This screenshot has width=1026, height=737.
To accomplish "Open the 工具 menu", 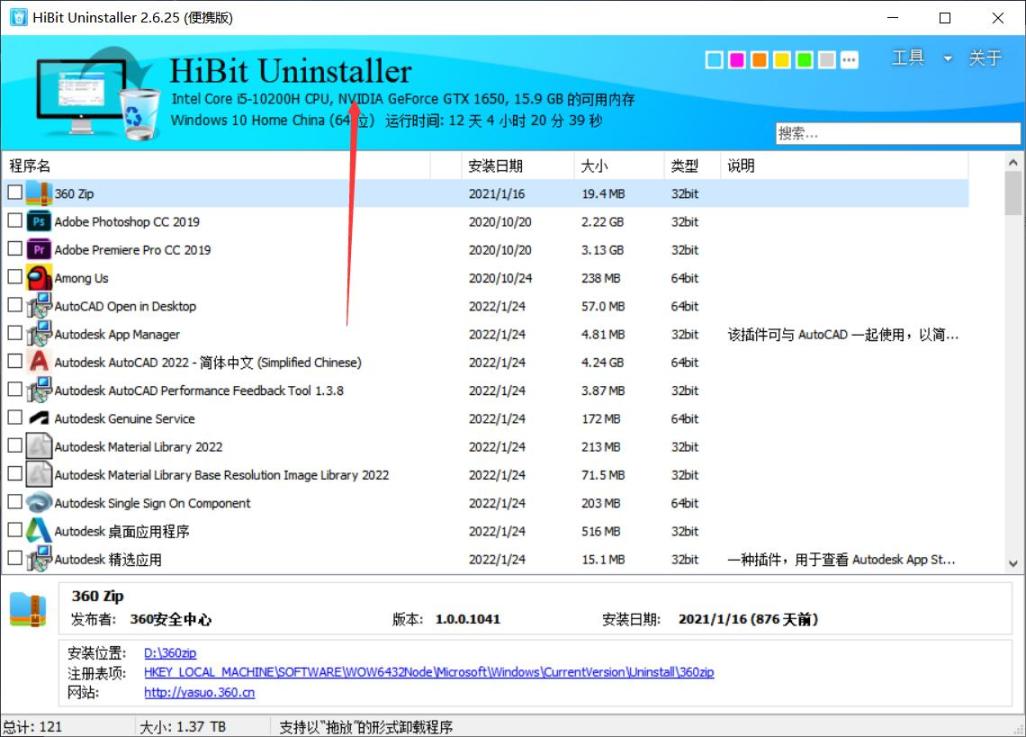I will point(908,58).
